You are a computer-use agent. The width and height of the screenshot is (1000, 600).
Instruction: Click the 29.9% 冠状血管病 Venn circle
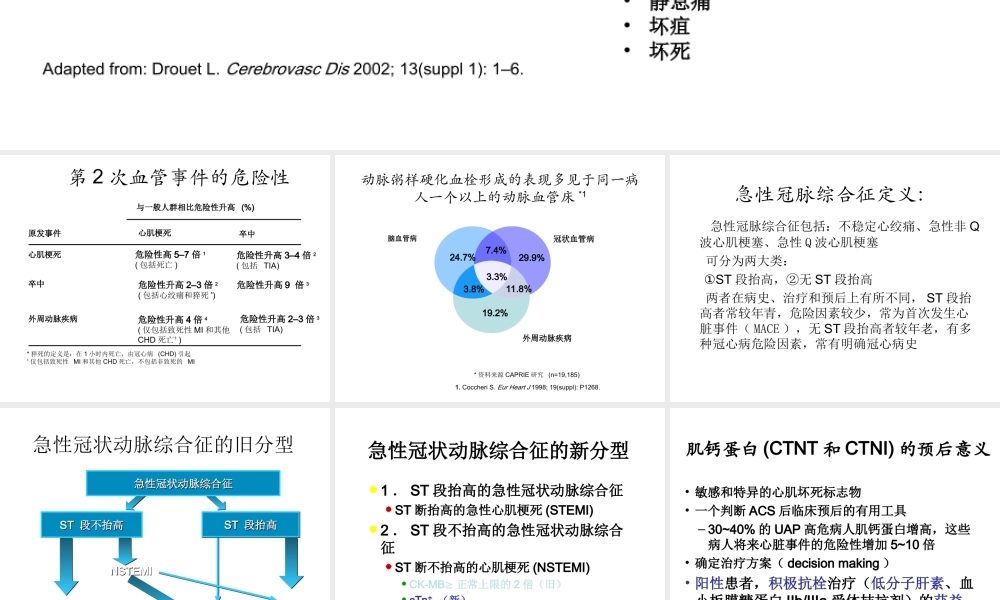point(532,258)
